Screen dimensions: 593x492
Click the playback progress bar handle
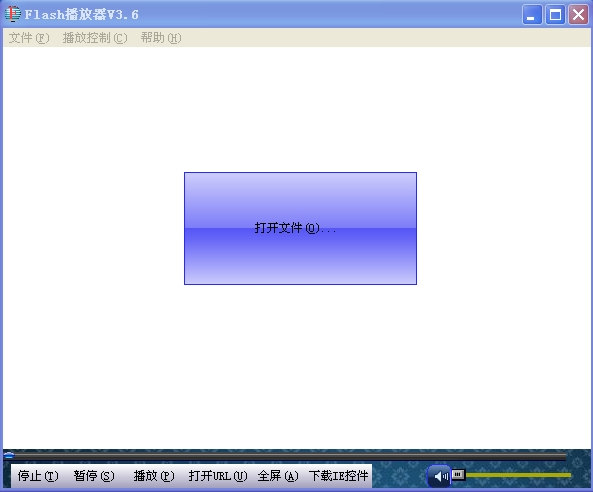(9, 455)
